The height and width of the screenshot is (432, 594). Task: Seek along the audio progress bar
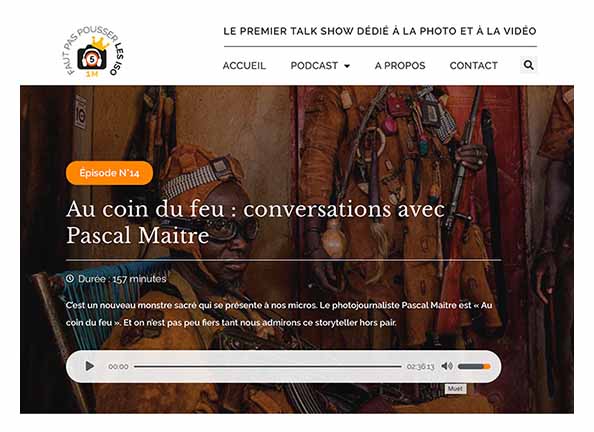tap(268, 366)
